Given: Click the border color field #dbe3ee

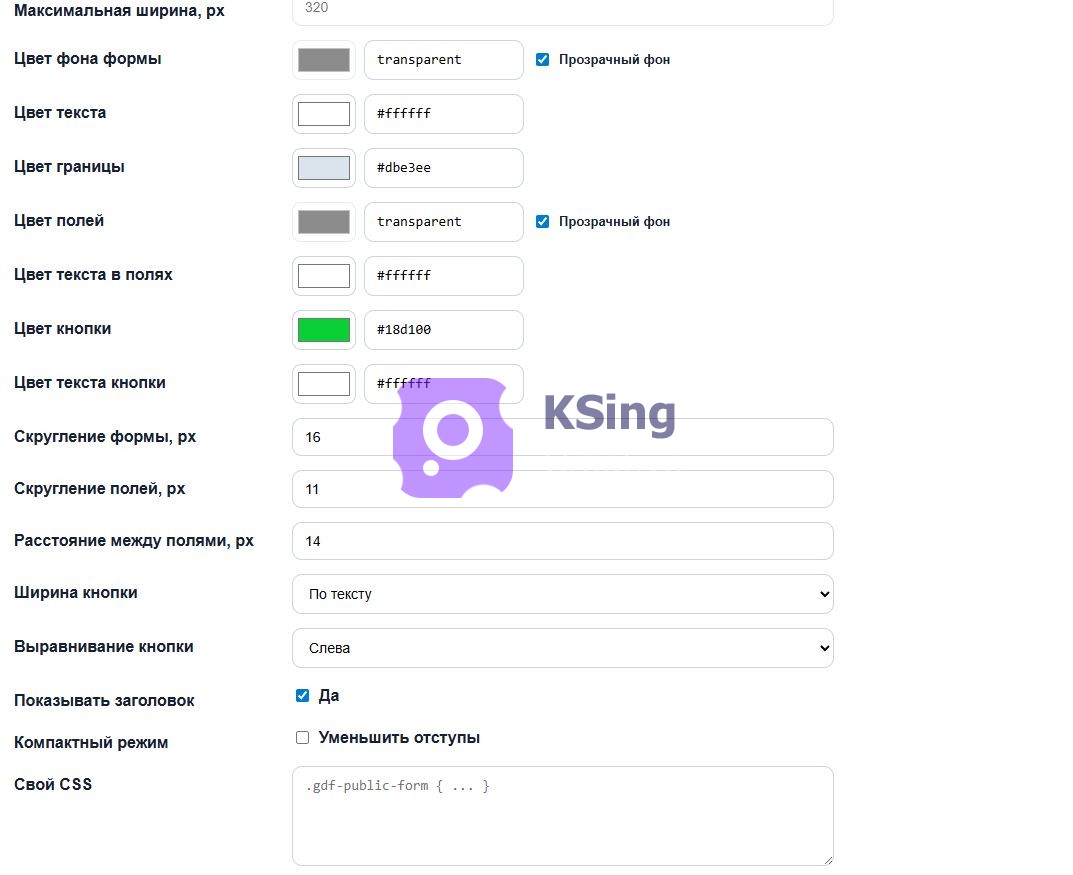Looking at the screenshot, I should click(x=443, y=168).
